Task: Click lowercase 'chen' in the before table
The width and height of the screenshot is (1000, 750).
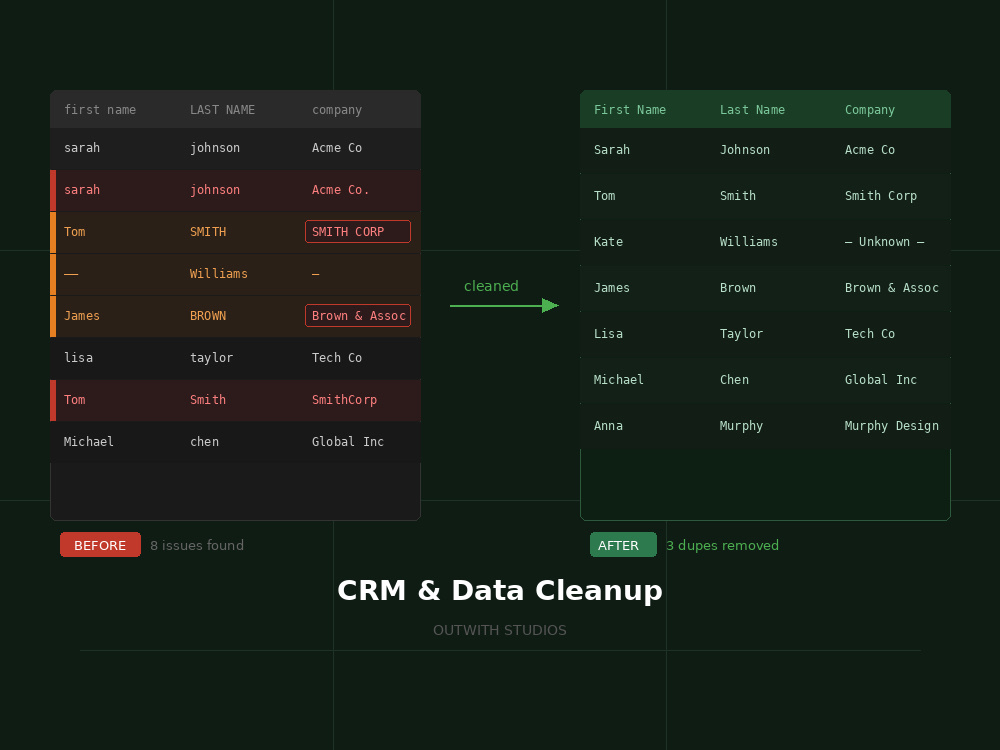Action: coord(204,441)
